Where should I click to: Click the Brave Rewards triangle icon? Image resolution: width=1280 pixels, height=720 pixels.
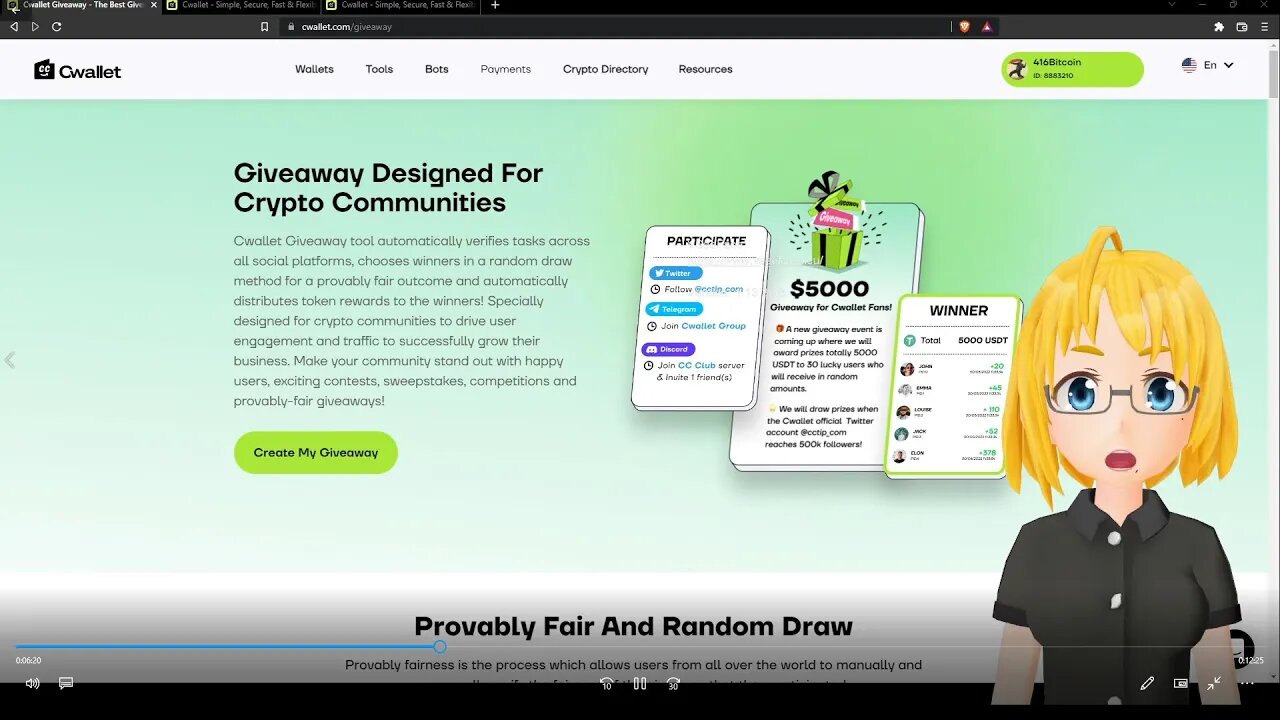click(x=987, y=27)
